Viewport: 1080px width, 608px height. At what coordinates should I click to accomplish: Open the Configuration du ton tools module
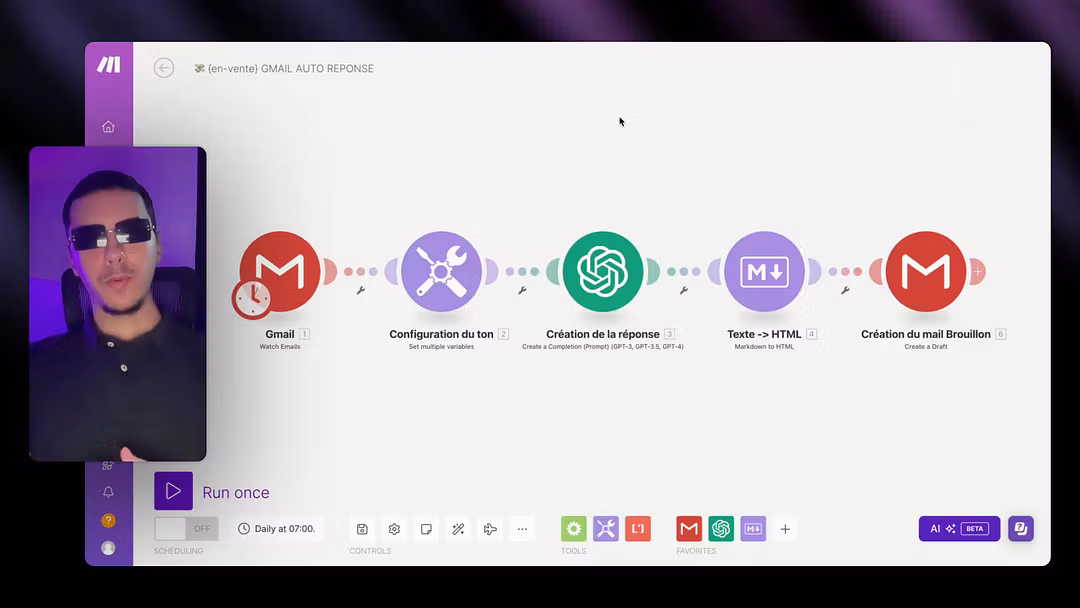point(441,271)
